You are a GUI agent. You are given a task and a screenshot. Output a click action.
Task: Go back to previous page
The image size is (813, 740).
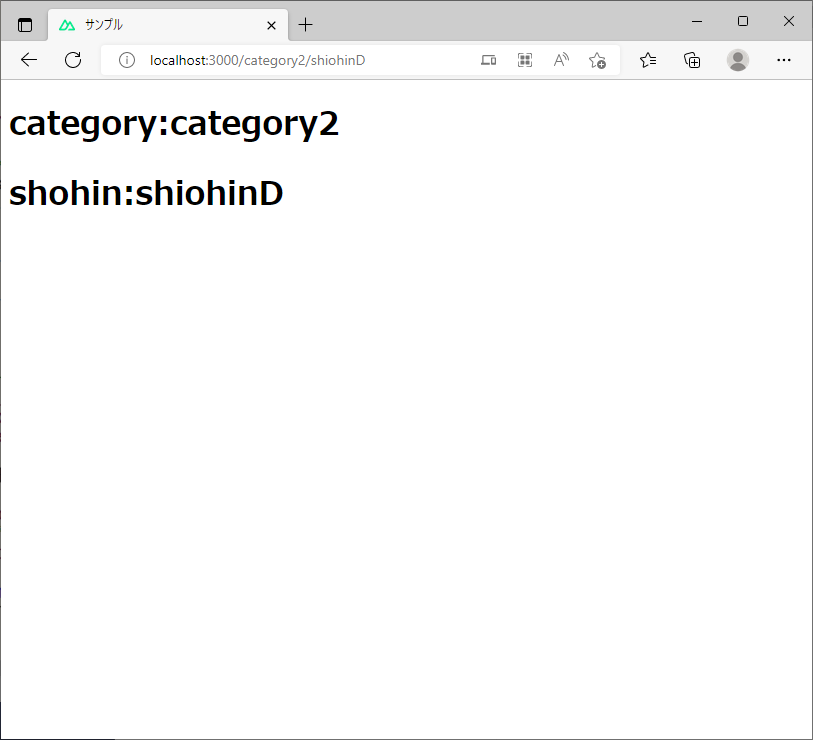click(29, 60)
